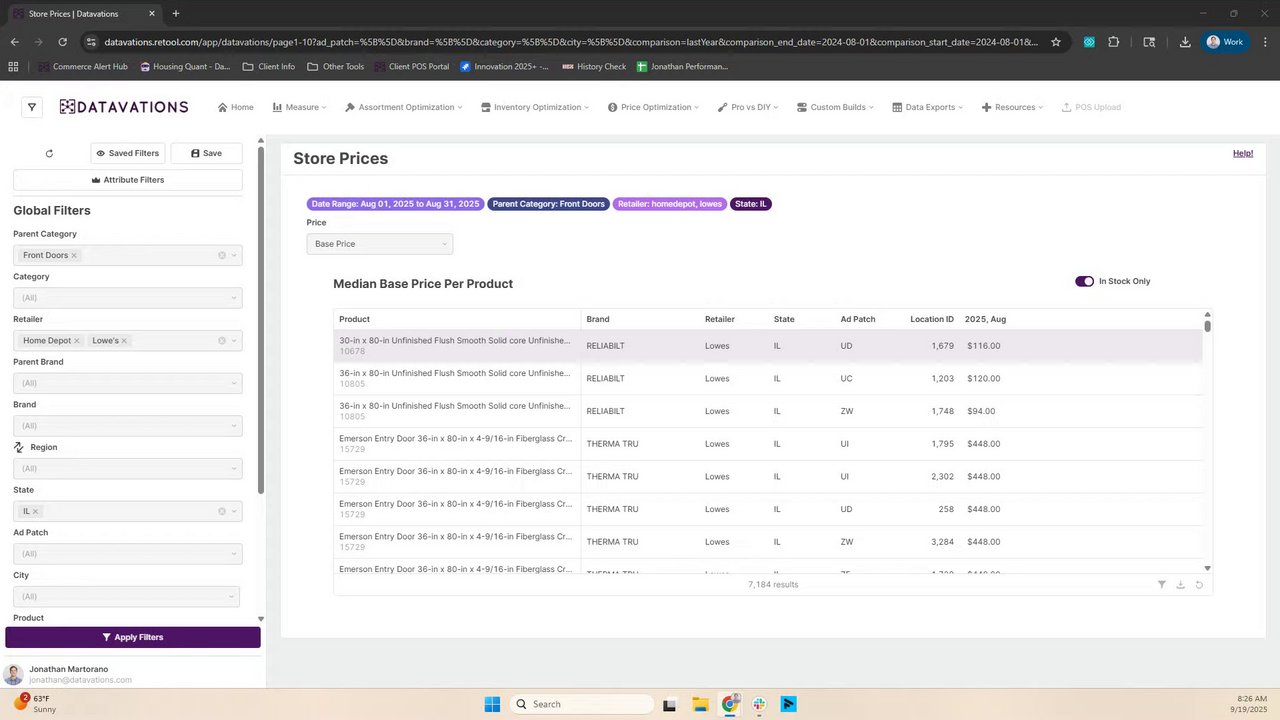Open the Commerce Alert Hub bookmark
The image size is (1280, 720).
tap(83, 67)
